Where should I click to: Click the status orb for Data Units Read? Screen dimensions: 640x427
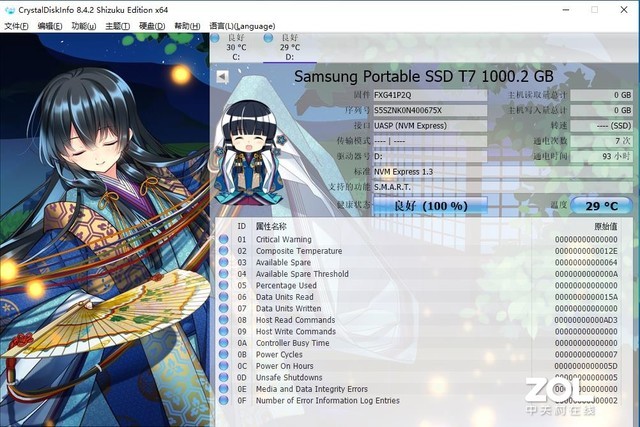224,297
